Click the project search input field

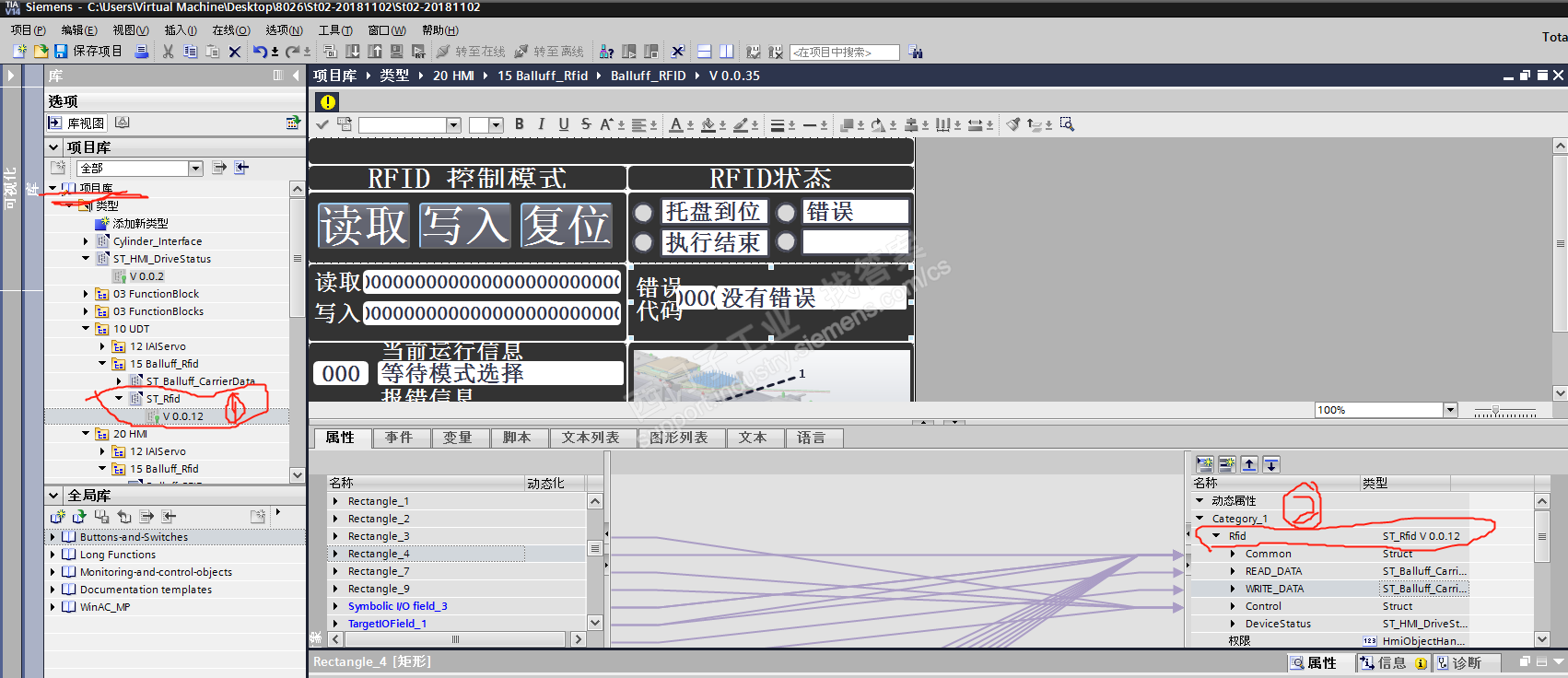(845, 53)
